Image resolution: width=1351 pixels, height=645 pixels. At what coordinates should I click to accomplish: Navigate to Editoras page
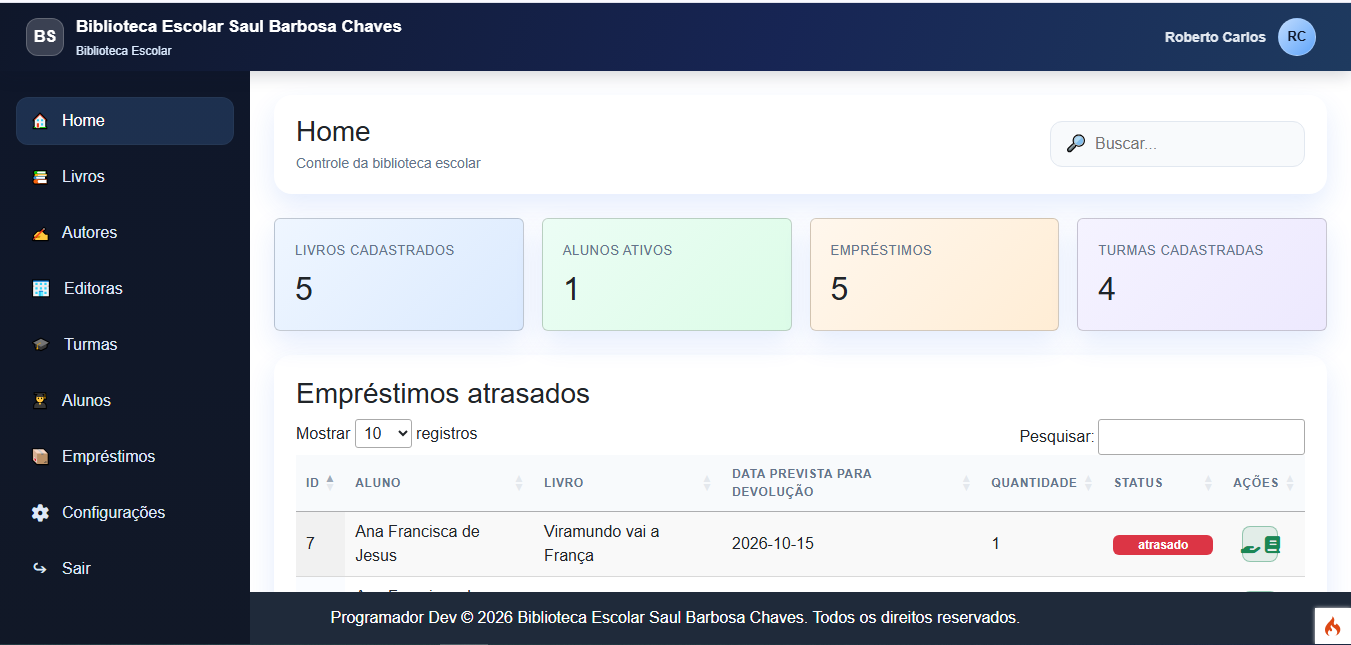tap(125, 289)
